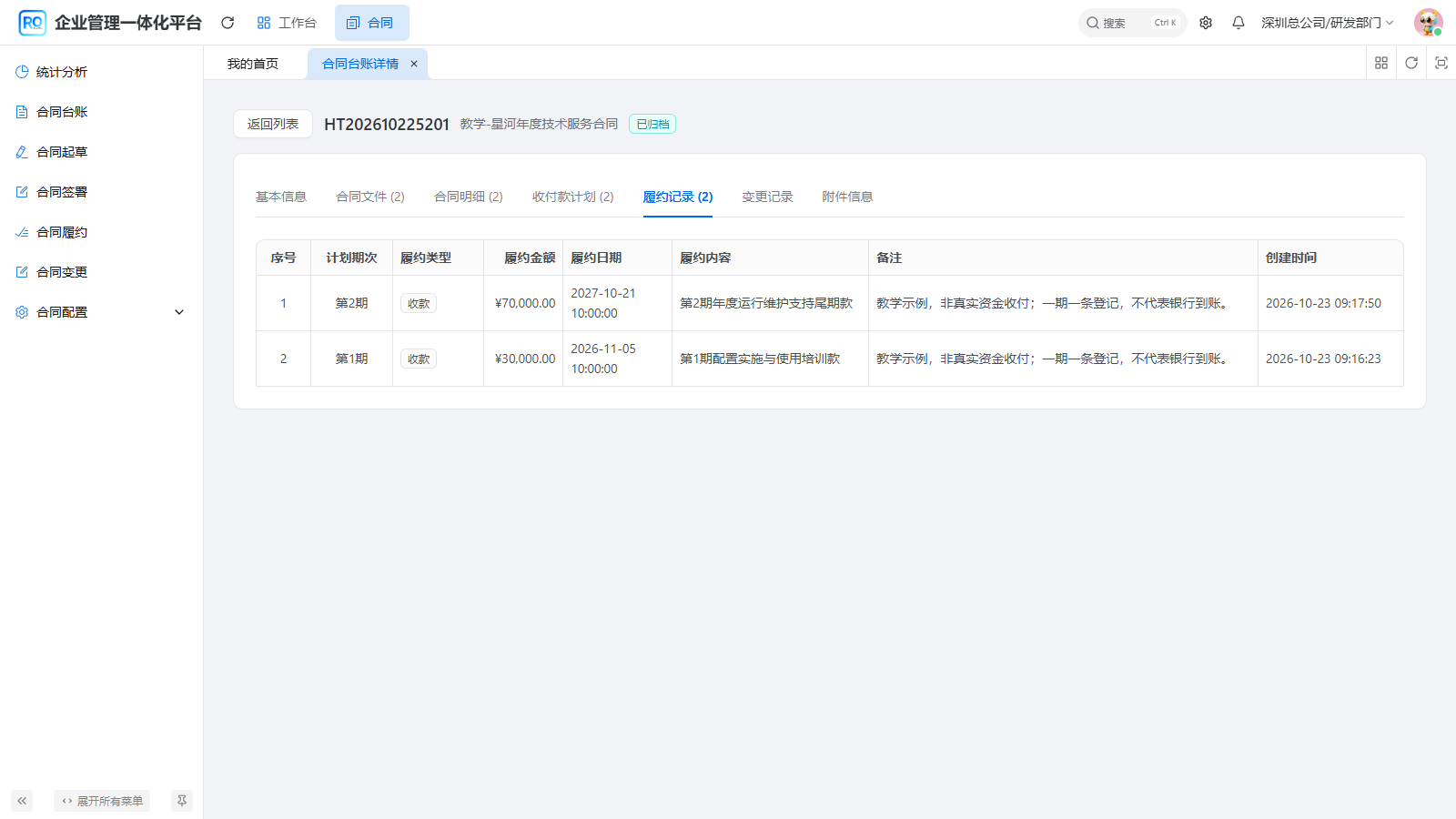This screenshot has height=819, width=1456.
Task: Pin the sidebar menu
Action: point(182,801)
